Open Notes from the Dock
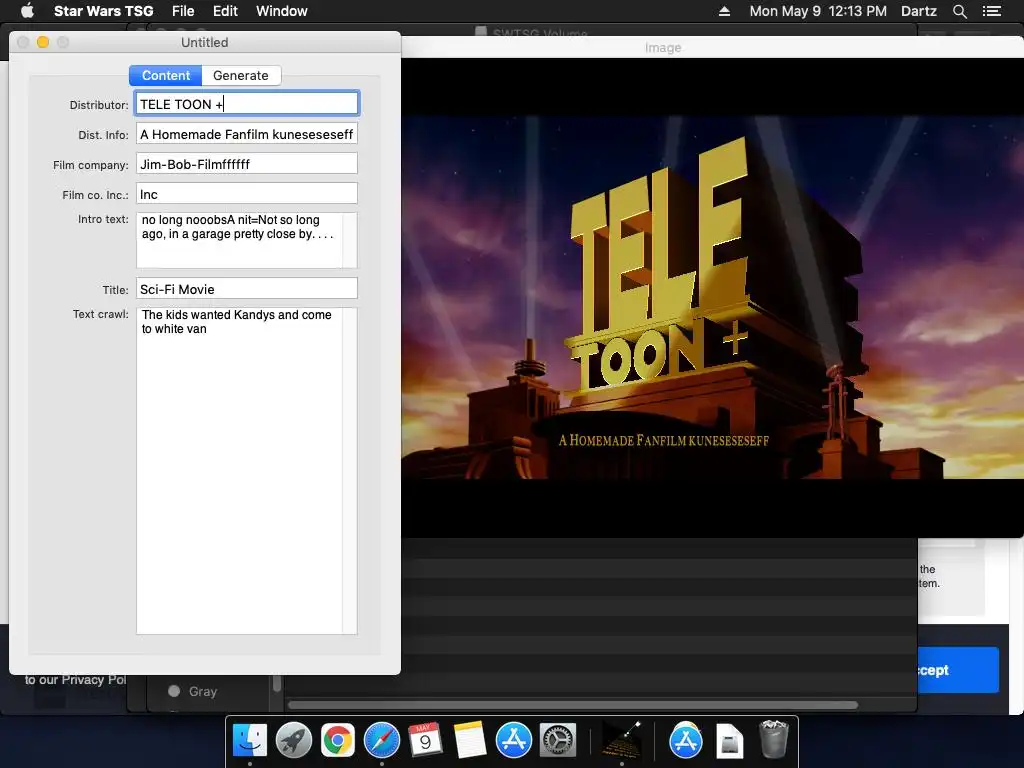This screenshot has height=768, width=1024. 469,740
